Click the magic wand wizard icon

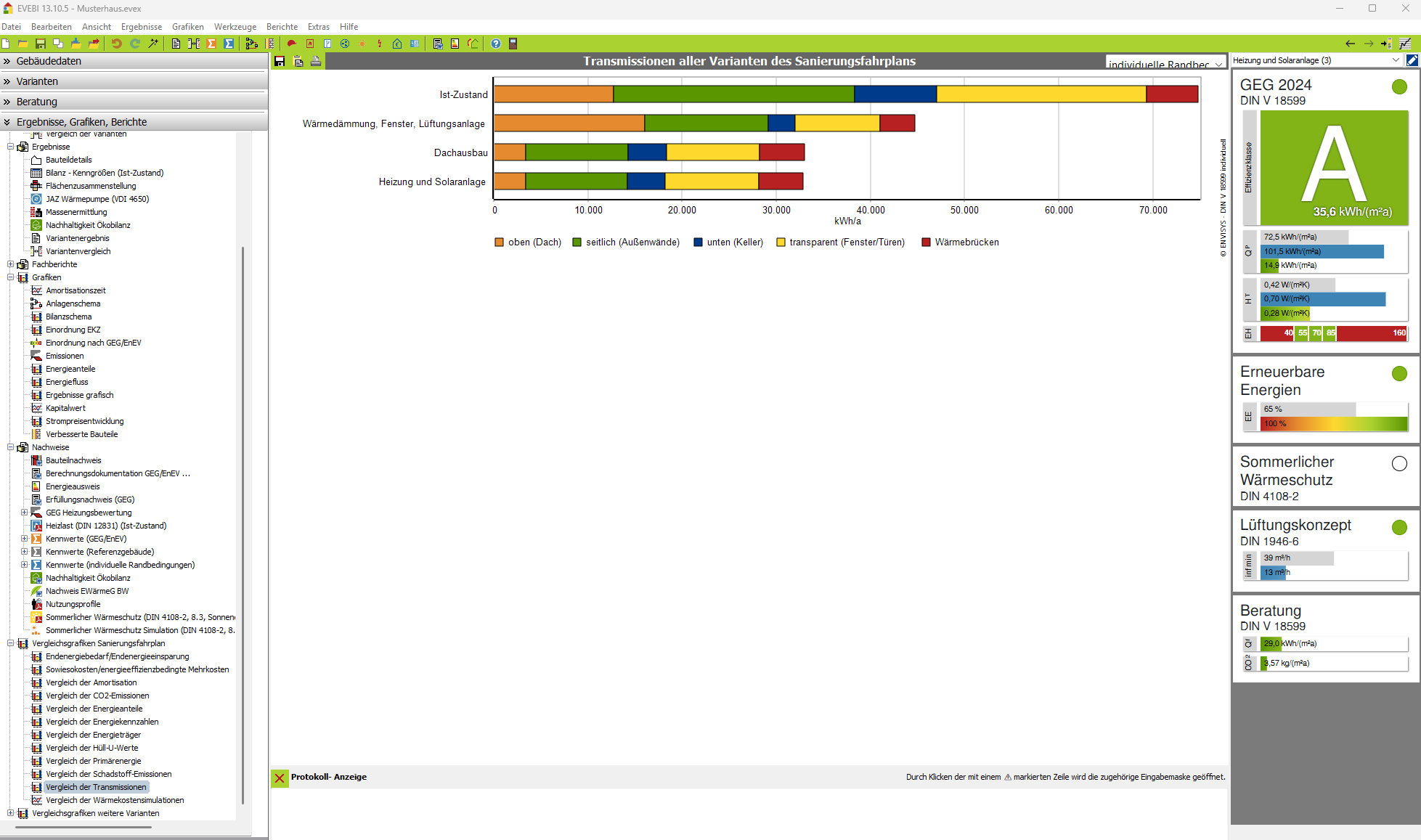153,44
